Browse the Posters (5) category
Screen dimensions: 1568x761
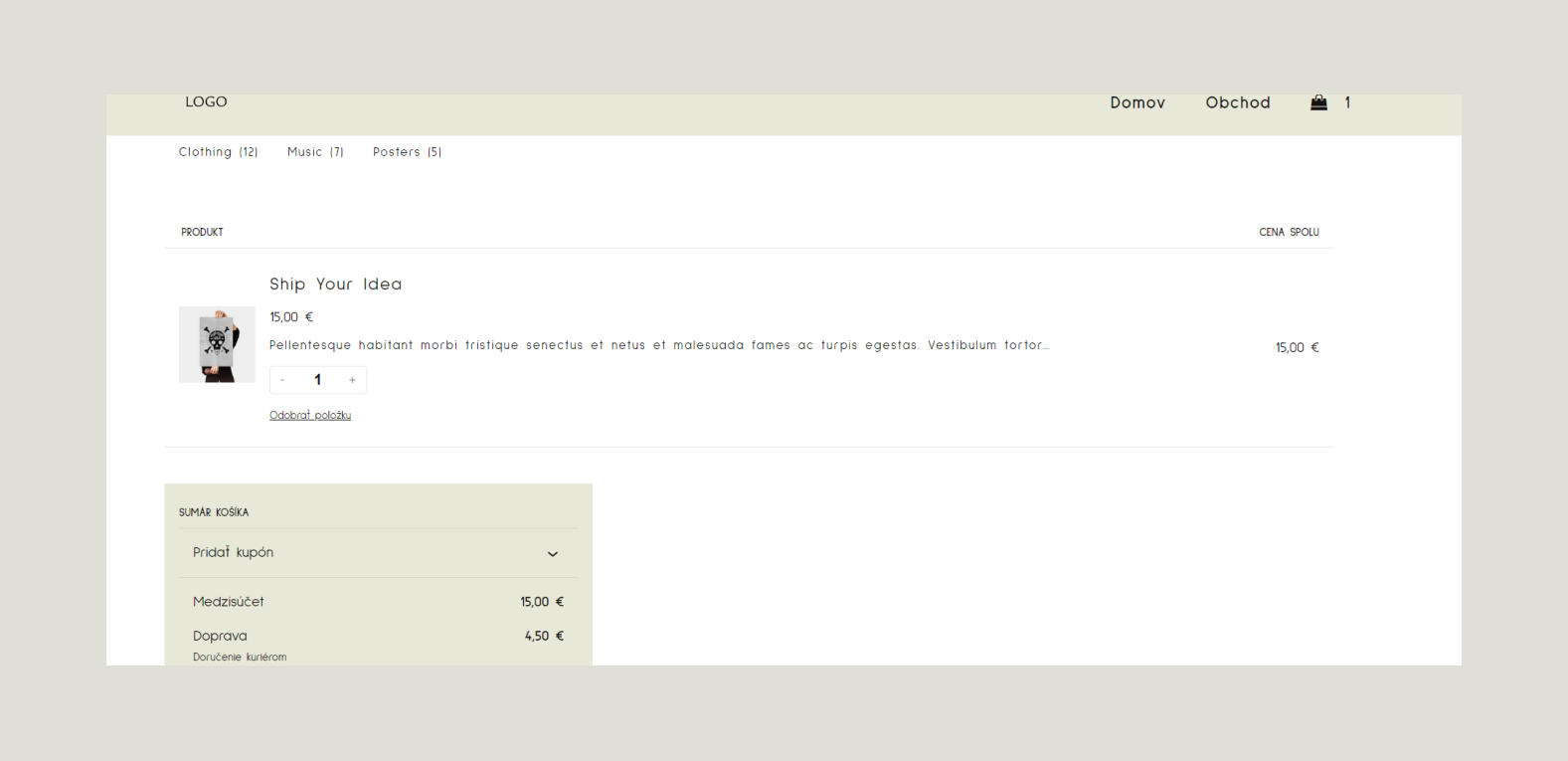click(x=408, y=152)
